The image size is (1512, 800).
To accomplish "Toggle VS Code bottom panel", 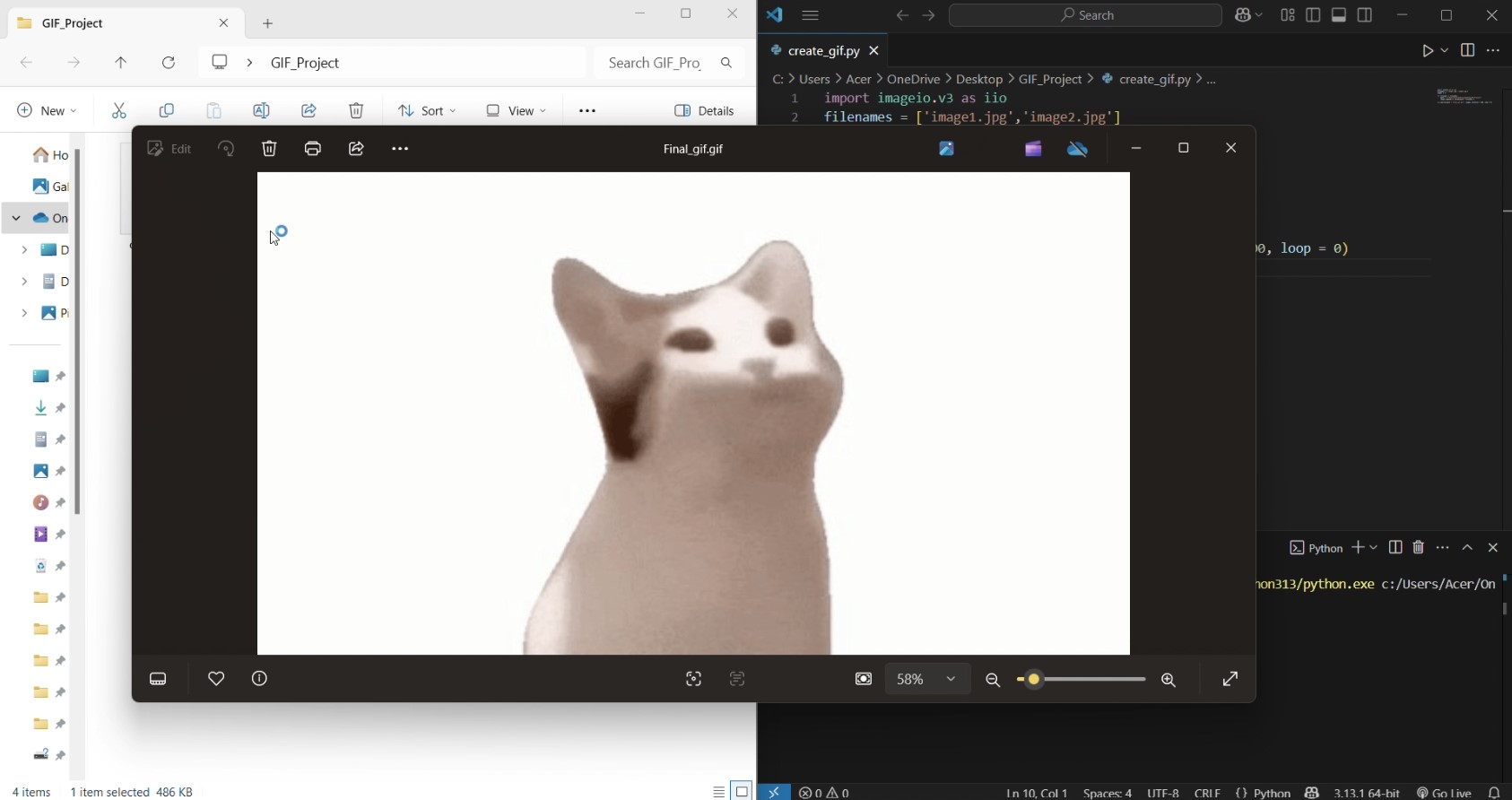I will pyautogui.click(x=1339, y=15).
